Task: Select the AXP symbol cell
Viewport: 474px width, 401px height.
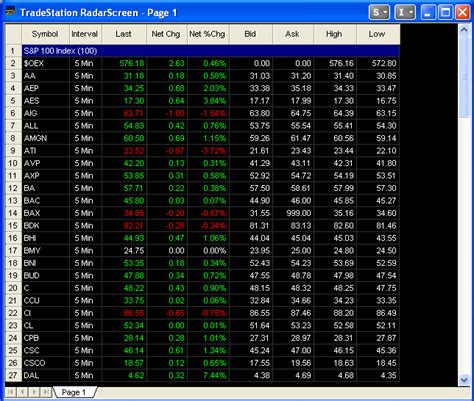Action: pyautogui.click(x=45, y=176)
